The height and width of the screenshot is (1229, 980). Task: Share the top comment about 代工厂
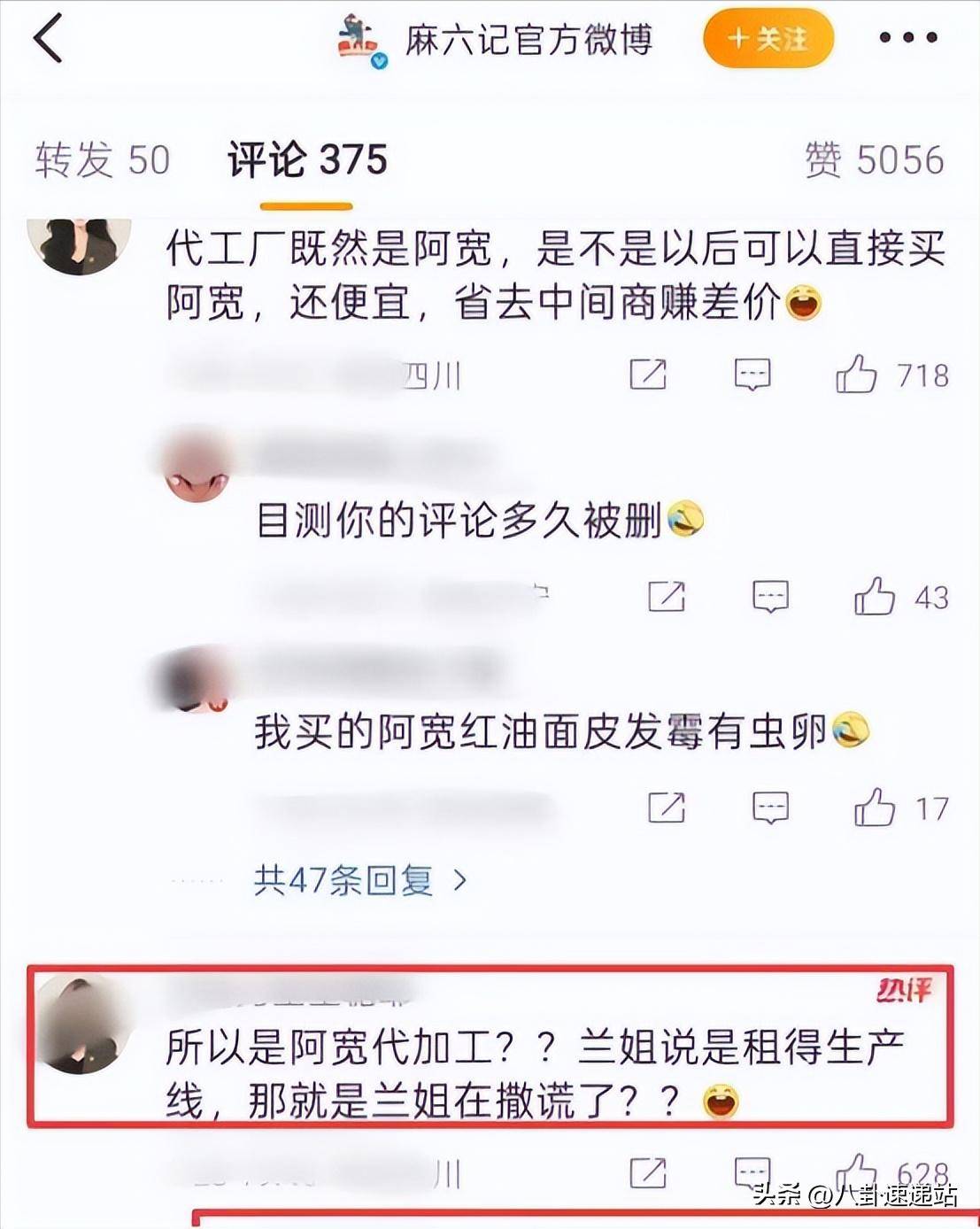[648, 375]
